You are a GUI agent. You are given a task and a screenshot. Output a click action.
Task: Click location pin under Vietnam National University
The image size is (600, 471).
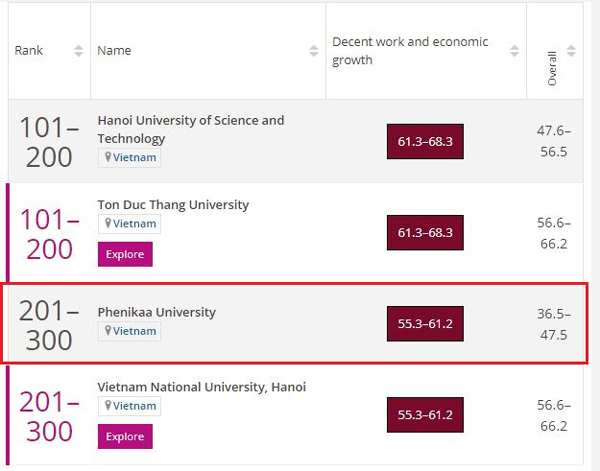click(105, 406)
